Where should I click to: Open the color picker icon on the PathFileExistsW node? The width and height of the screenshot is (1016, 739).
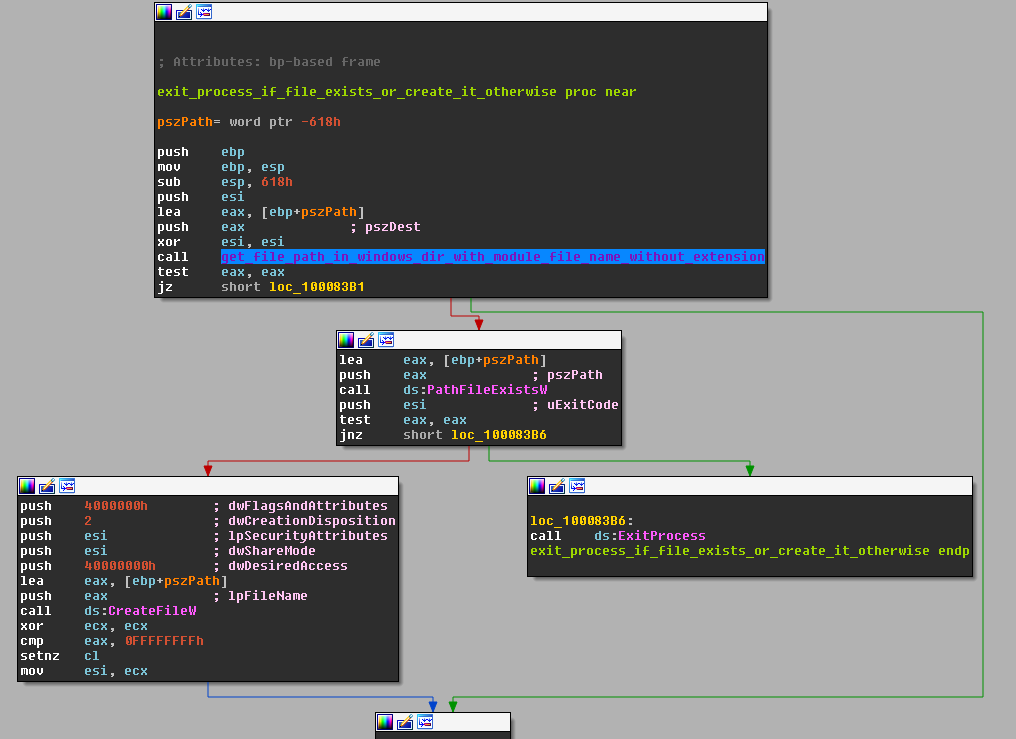pyautogui.click(x=346, y=340)
